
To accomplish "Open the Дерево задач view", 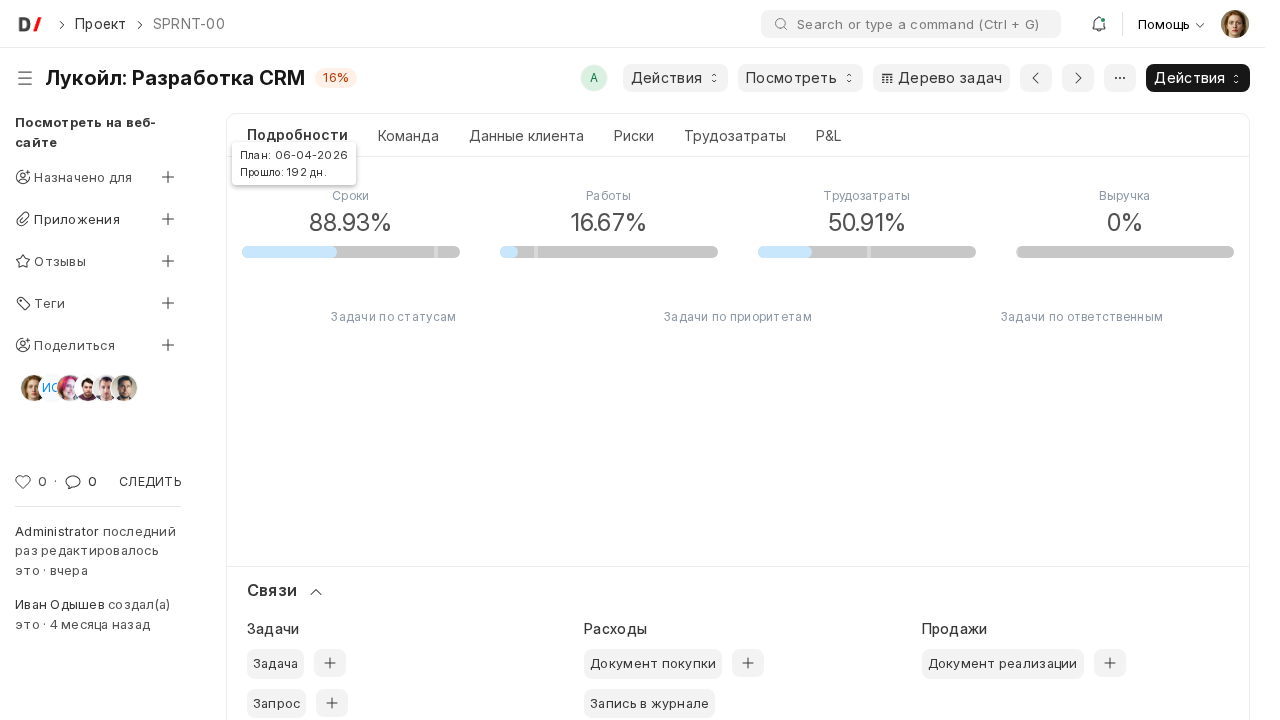I will tap(941, 78).
